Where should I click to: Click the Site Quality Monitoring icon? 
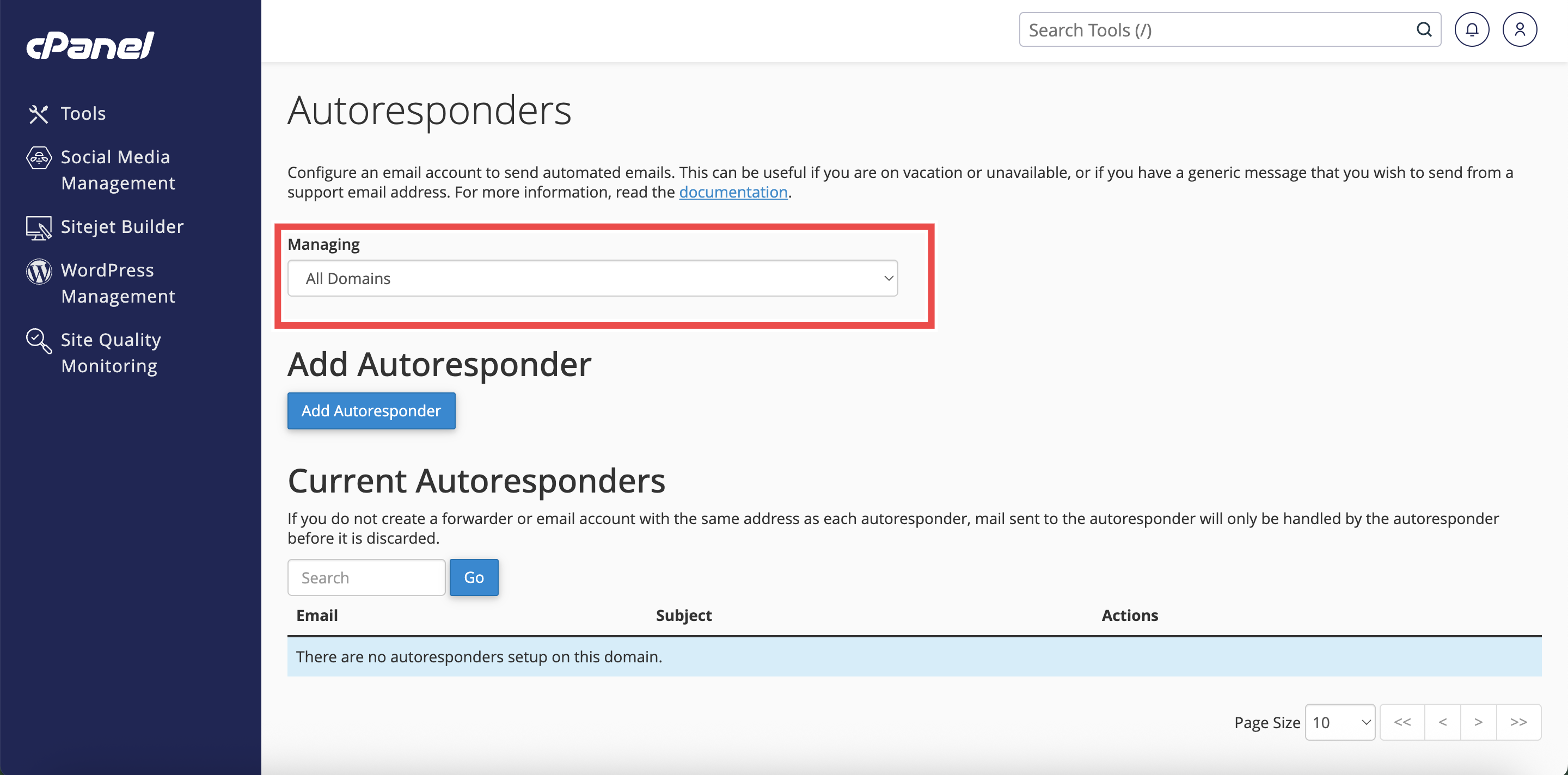39,341
